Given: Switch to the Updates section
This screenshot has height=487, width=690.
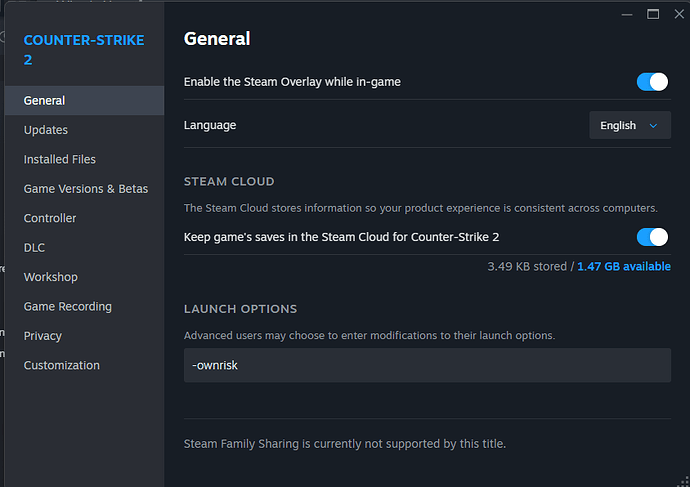Looking at the screenshot, I should point(46,130).
